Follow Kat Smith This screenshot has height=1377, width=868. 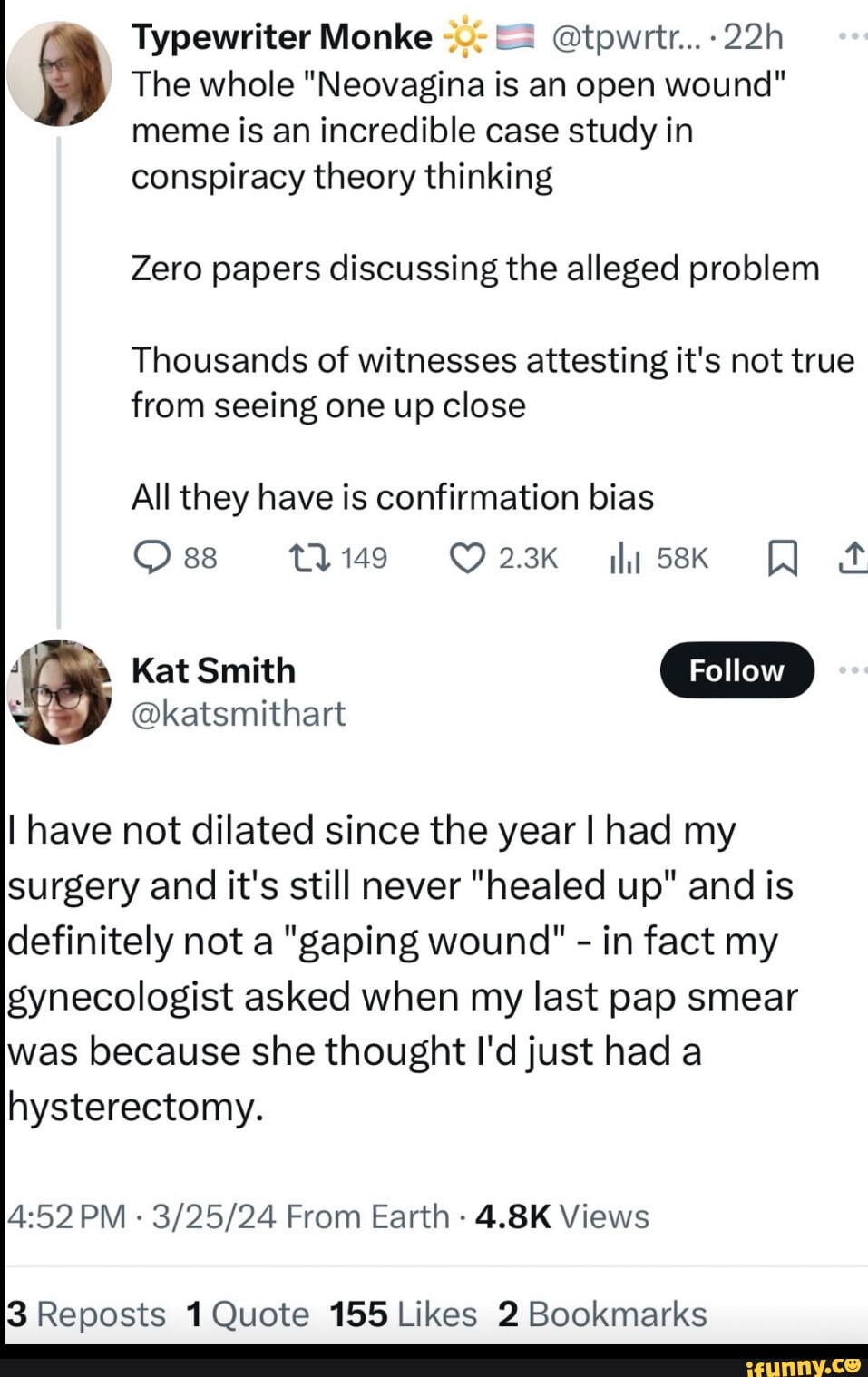[736, 670]
